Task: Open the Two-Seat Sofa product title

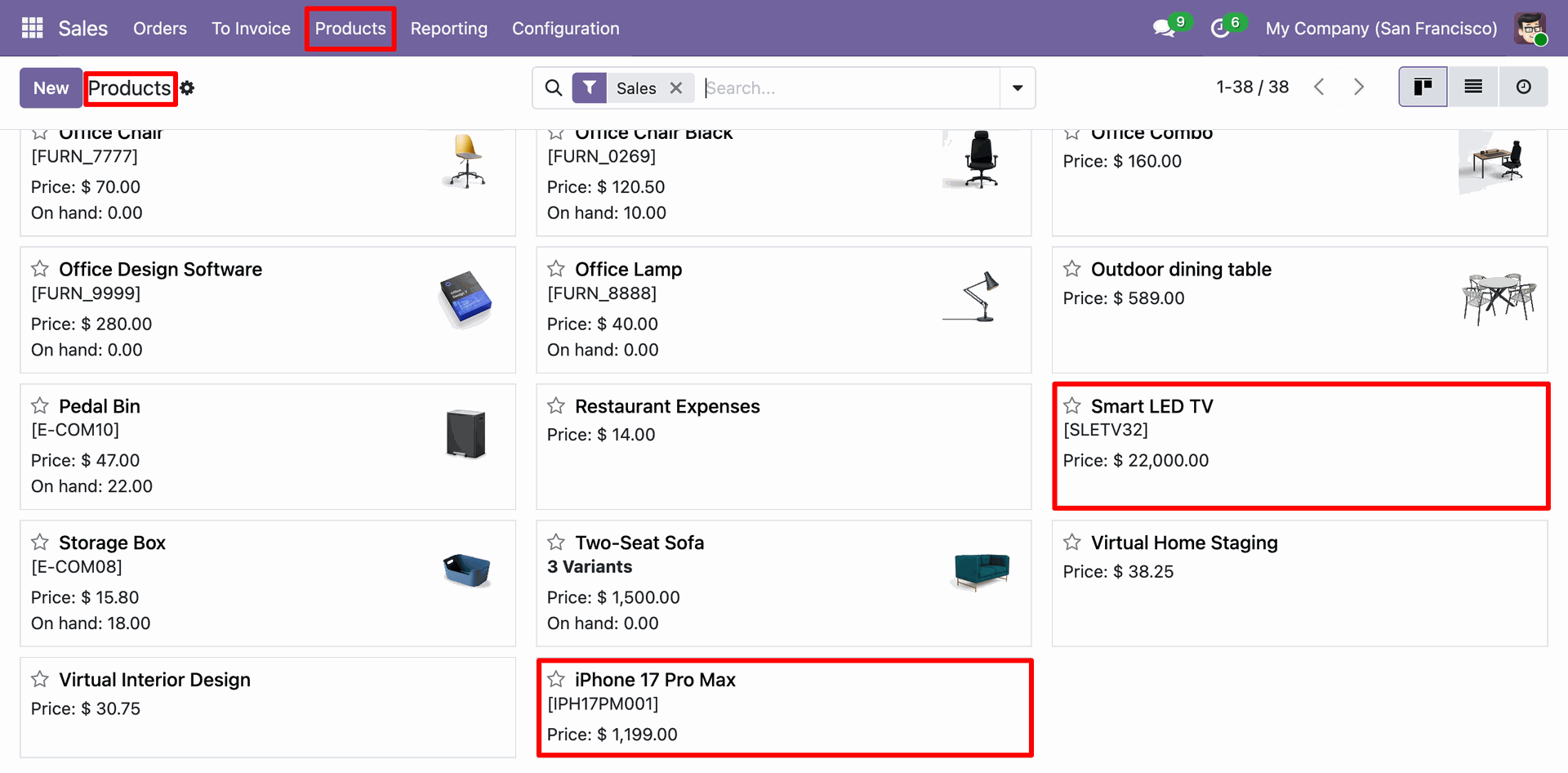Action: (639, 543)
